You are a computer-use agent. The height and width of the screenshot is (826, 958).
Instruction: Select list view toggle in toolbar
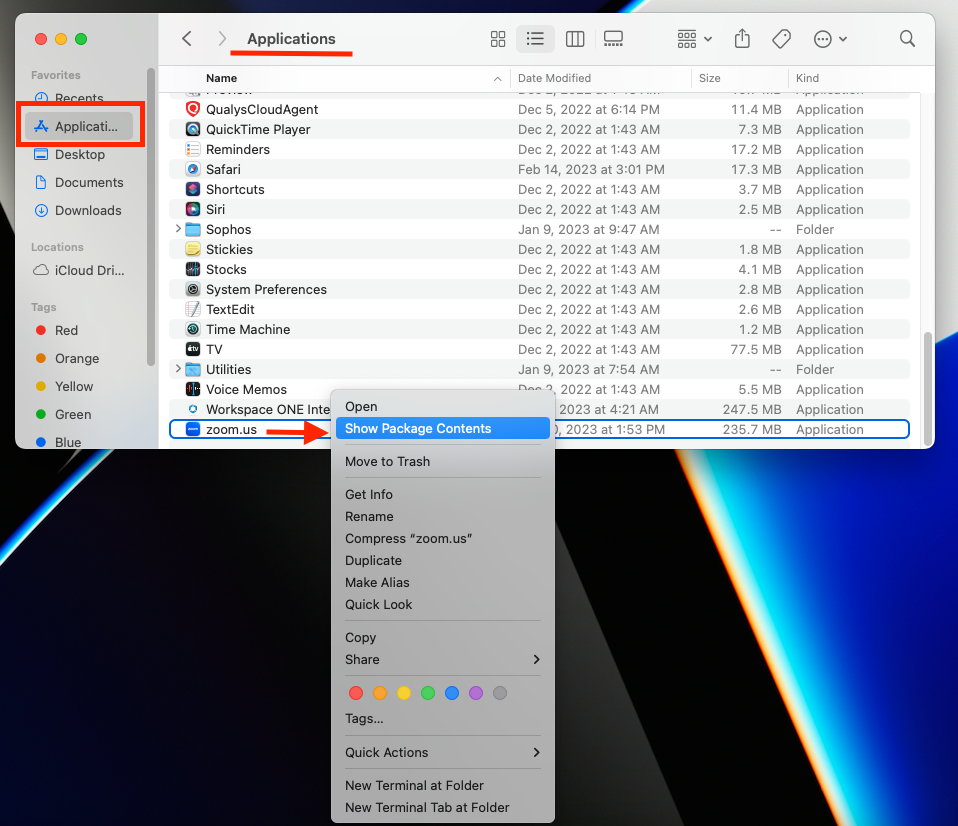(x=536, y=39)
